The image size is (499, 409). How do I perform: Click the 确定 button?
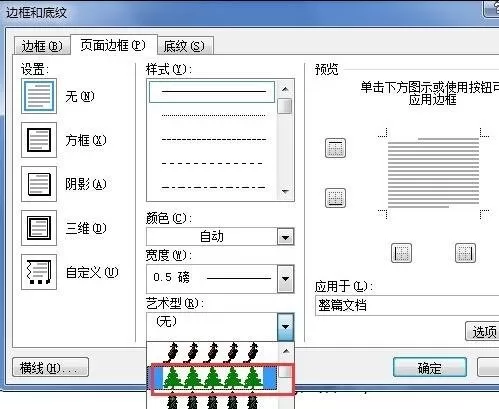click(x=430, y=367)
